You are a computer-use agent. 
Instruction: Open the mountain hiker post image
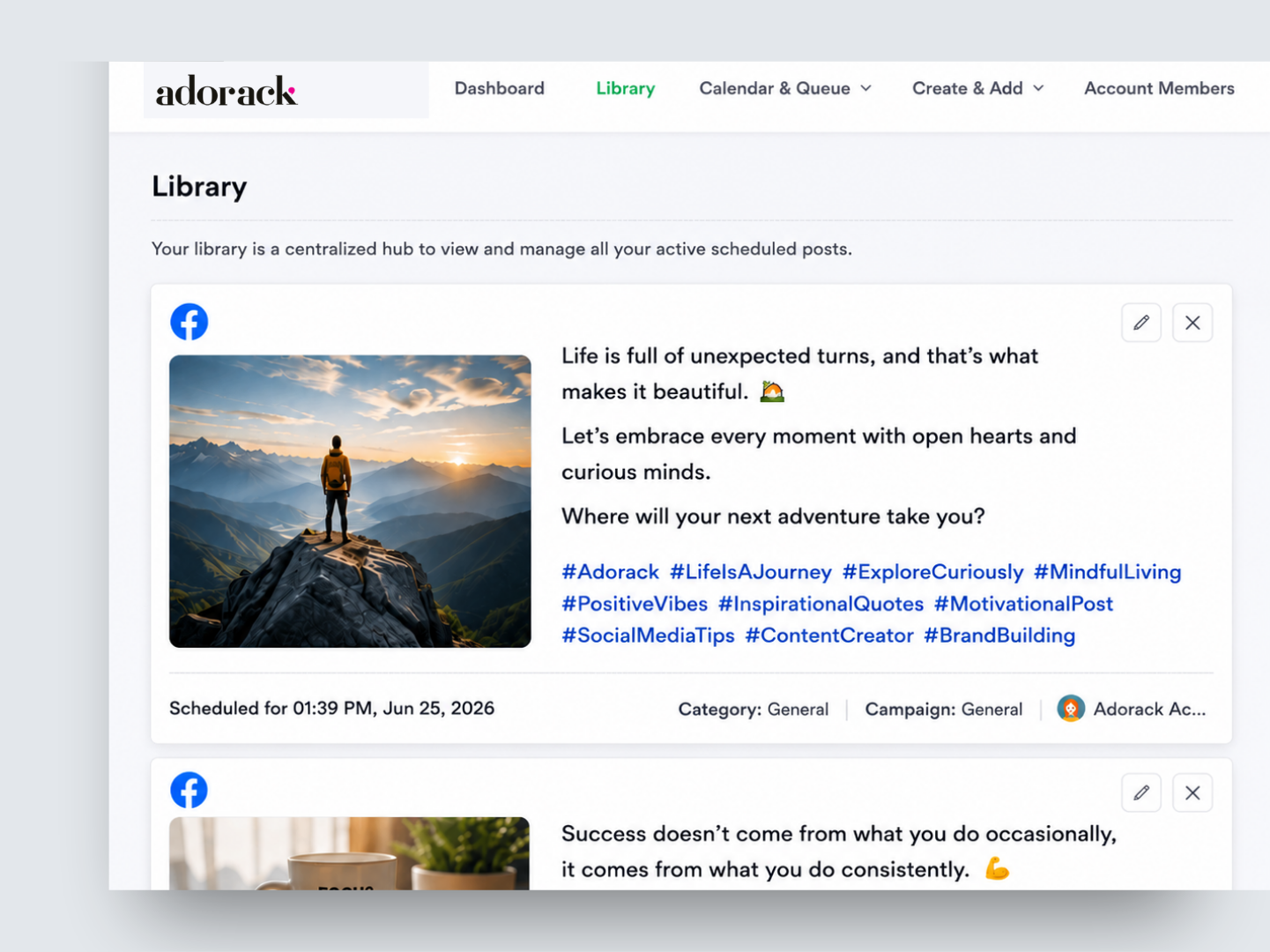(x=350, y=501)
